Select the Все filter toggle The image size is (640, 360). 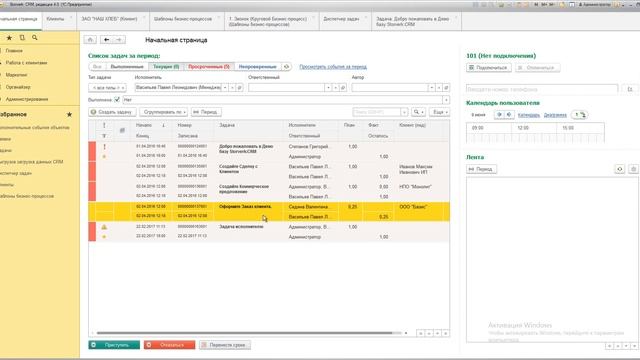pos(97,67)
